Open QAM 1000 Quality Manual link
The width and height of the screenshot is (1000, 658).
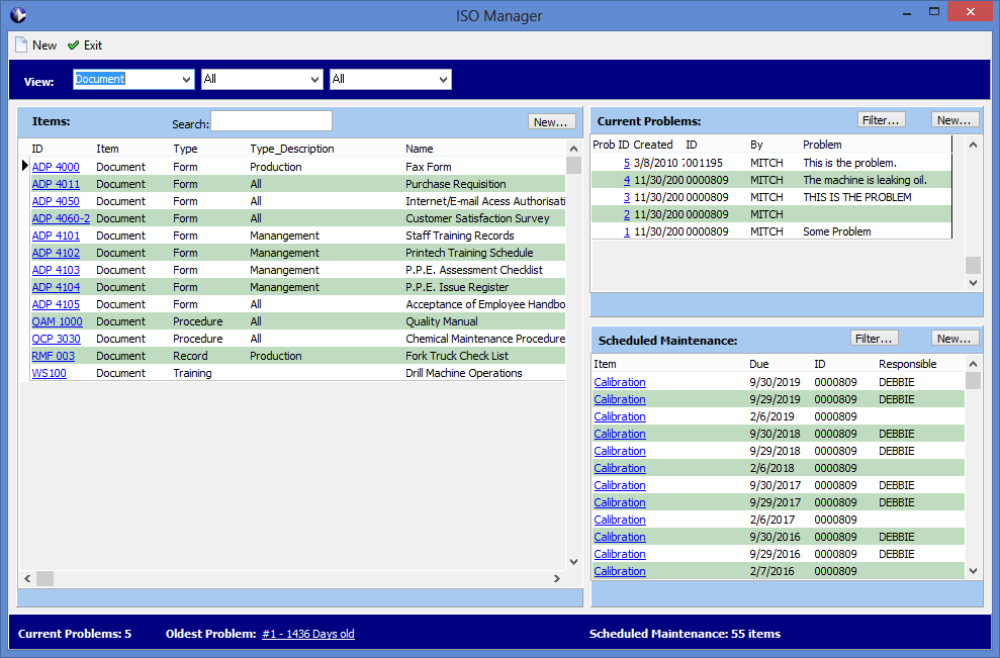tap(57, 321)
